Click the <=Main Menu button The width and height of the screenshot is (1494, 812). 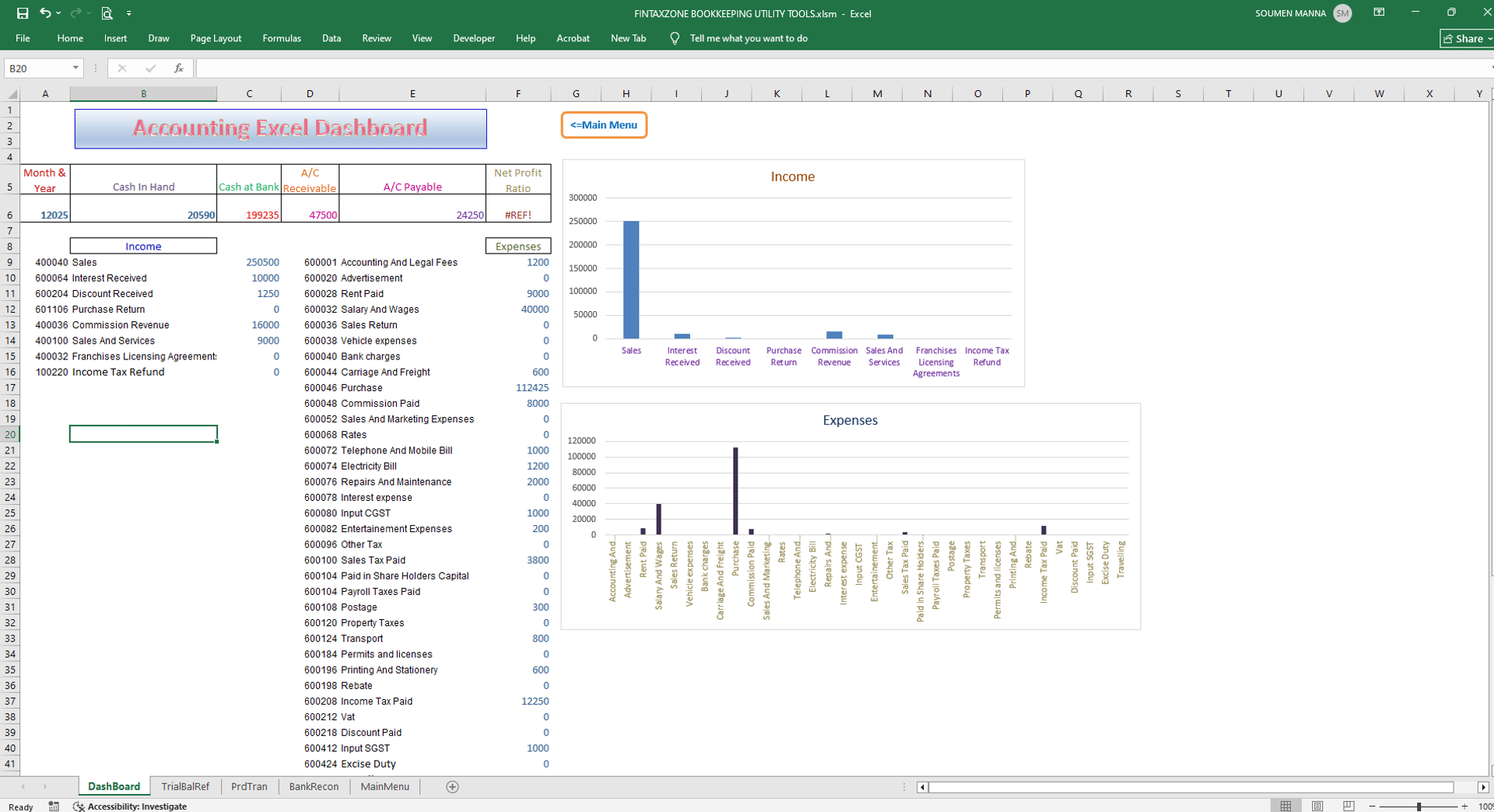pyautogui.click(x=604, y=125)
